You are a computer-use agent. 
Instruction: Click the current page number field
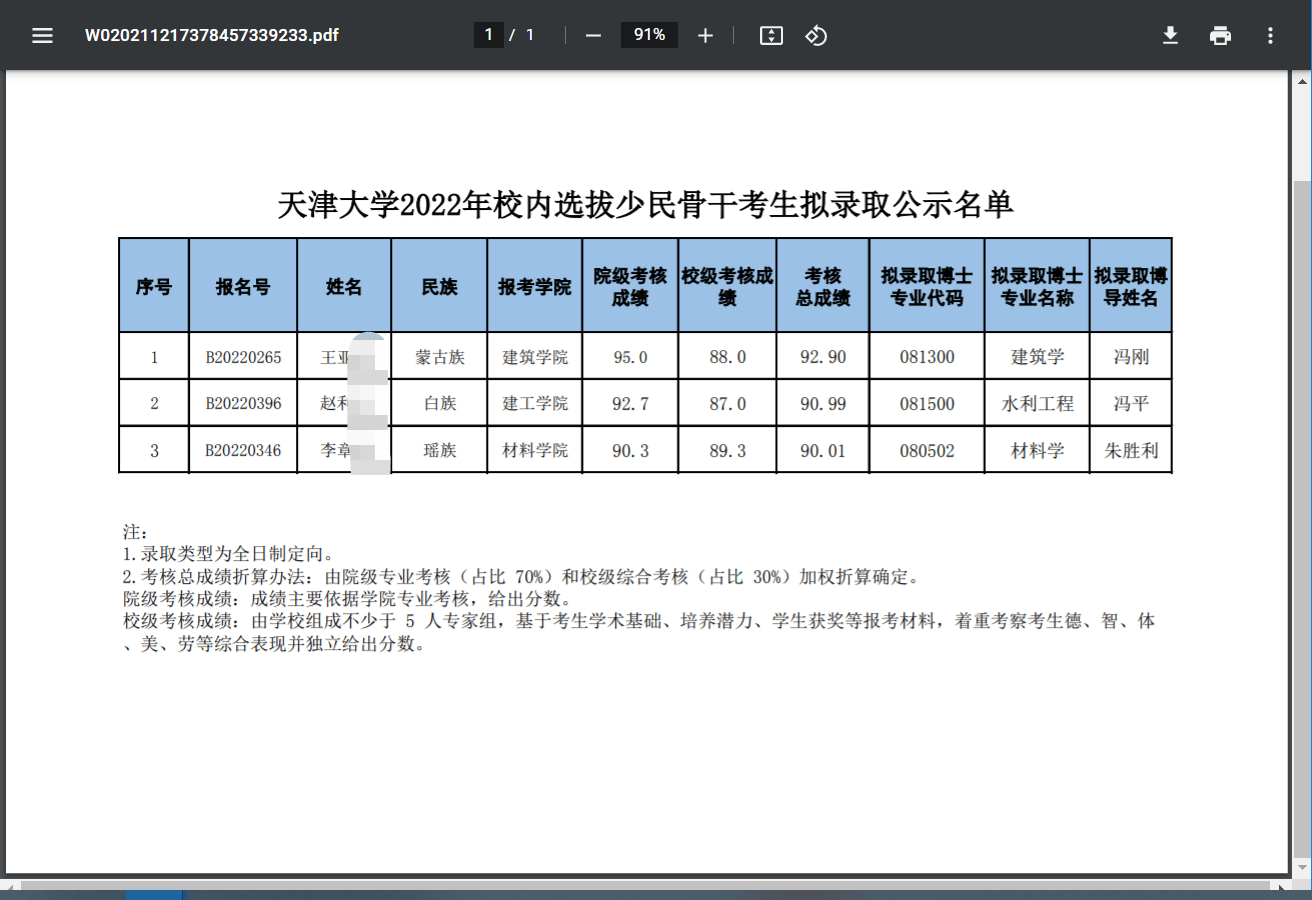click(488, 35)
